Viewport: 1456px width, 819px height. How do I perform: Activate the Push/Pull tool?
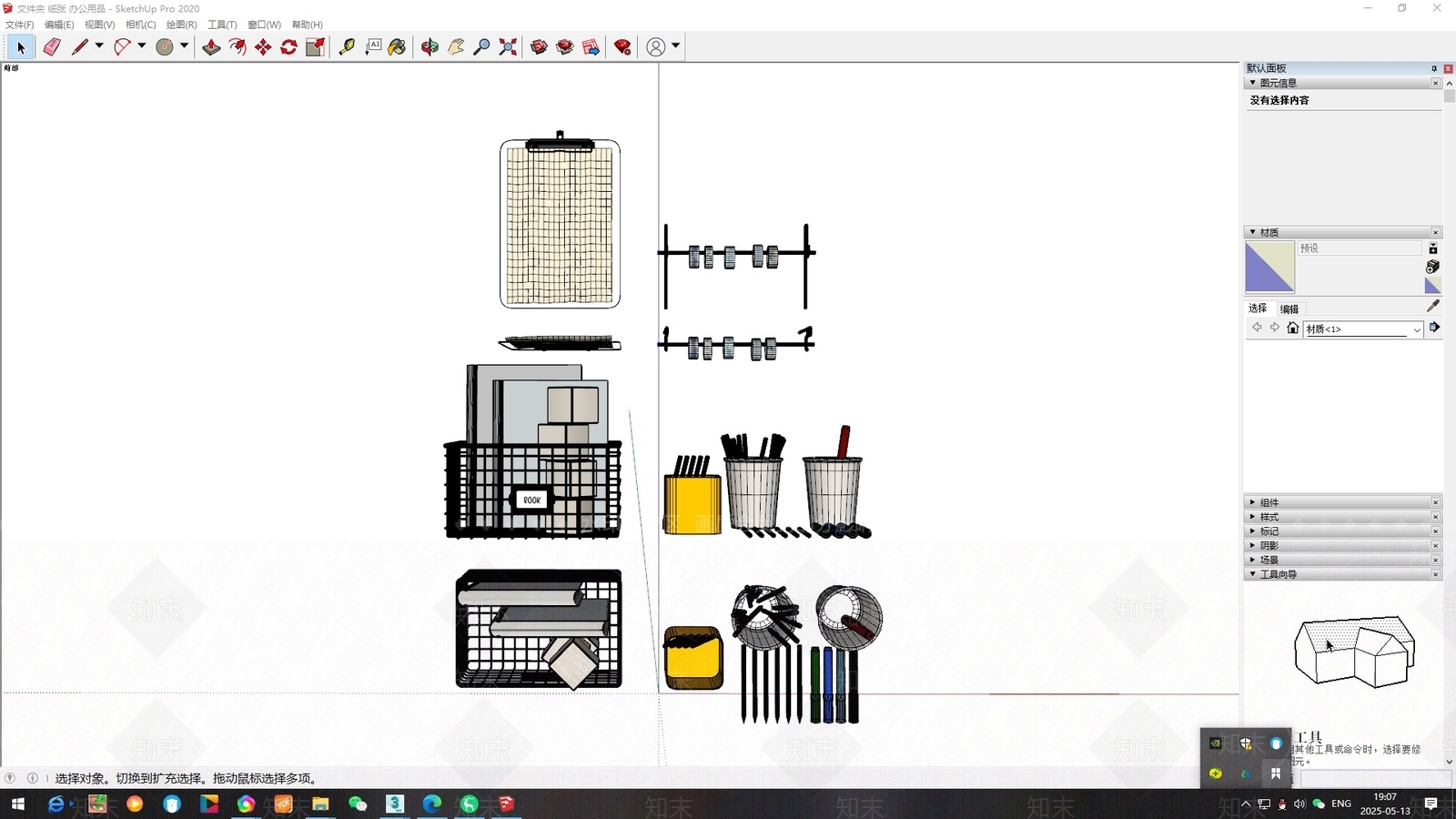pyautogui.click(x=211, y=46)
